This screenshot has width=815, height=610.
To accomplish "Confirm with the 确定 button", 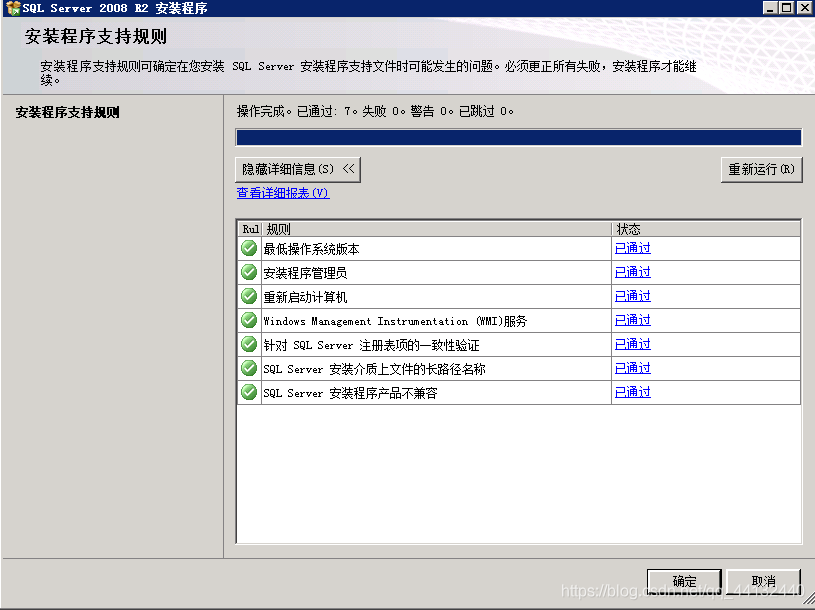I will coord(684,580).
